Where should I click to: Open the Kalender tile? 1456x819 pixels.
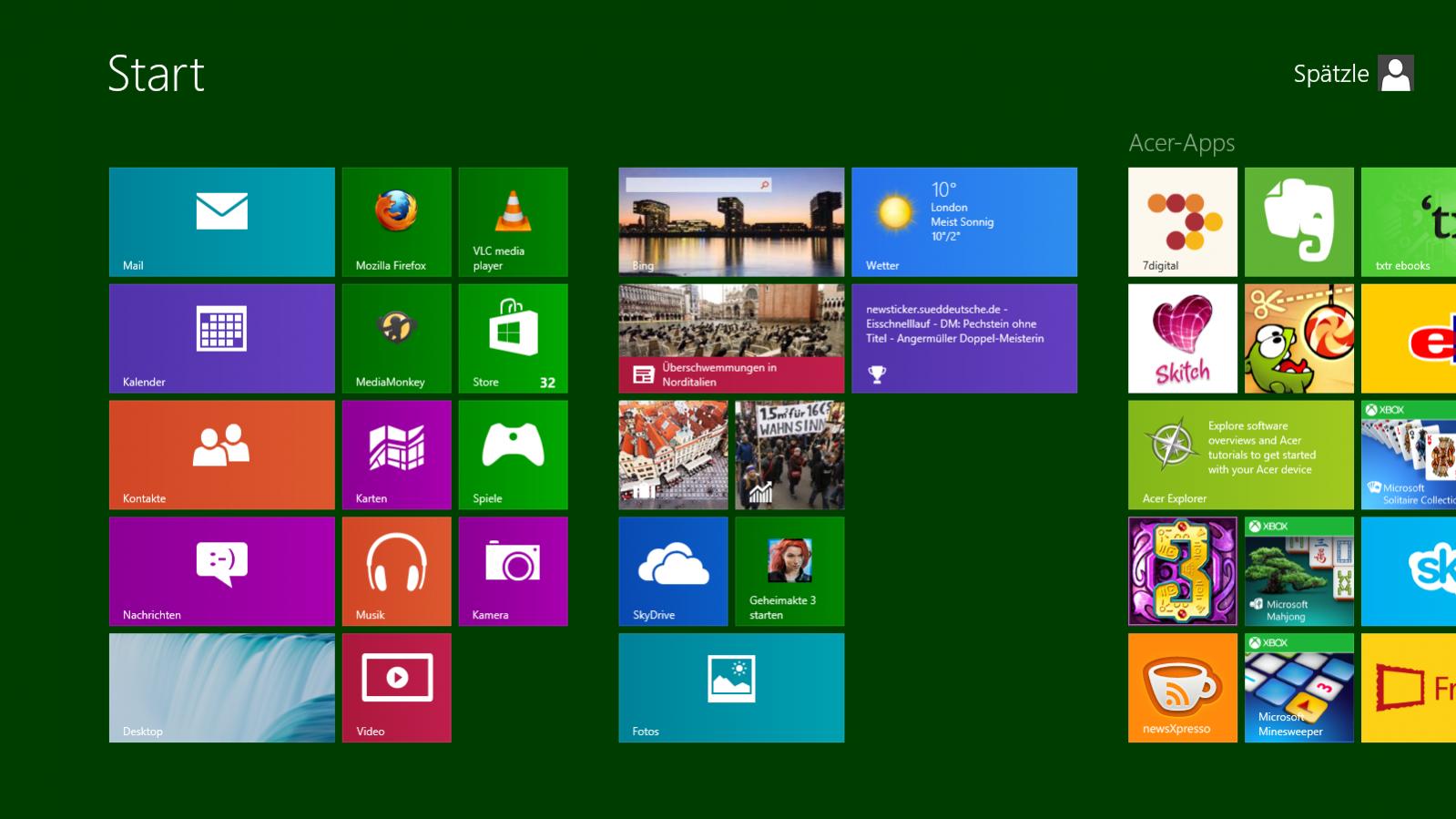click(221, 338)
